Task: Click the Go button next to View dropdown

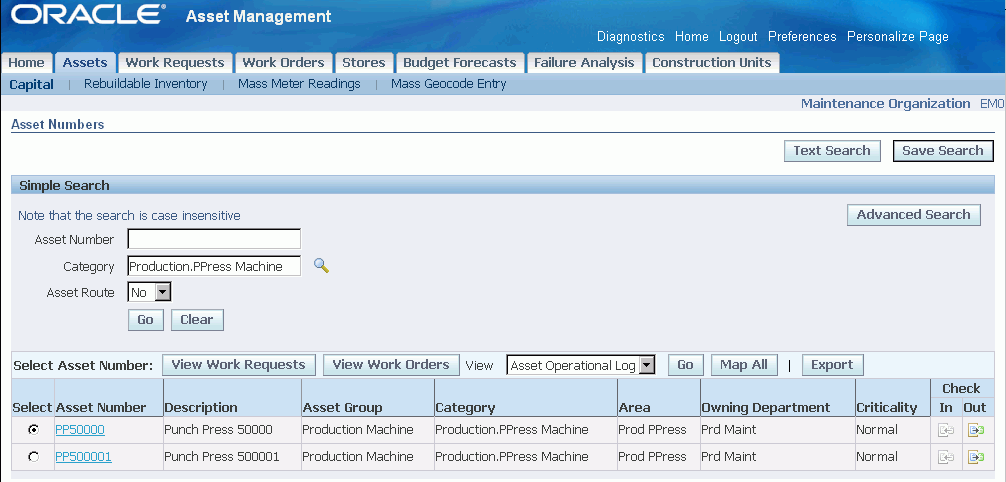Action: coord(685,365)
